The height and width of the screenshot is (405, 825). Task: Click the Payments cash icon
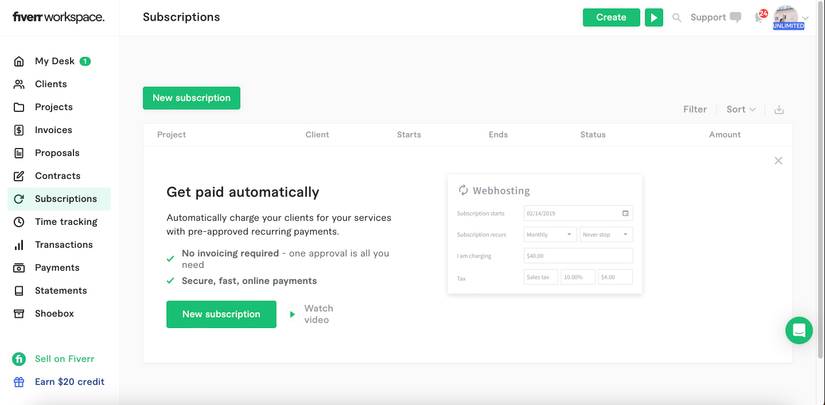19,268
